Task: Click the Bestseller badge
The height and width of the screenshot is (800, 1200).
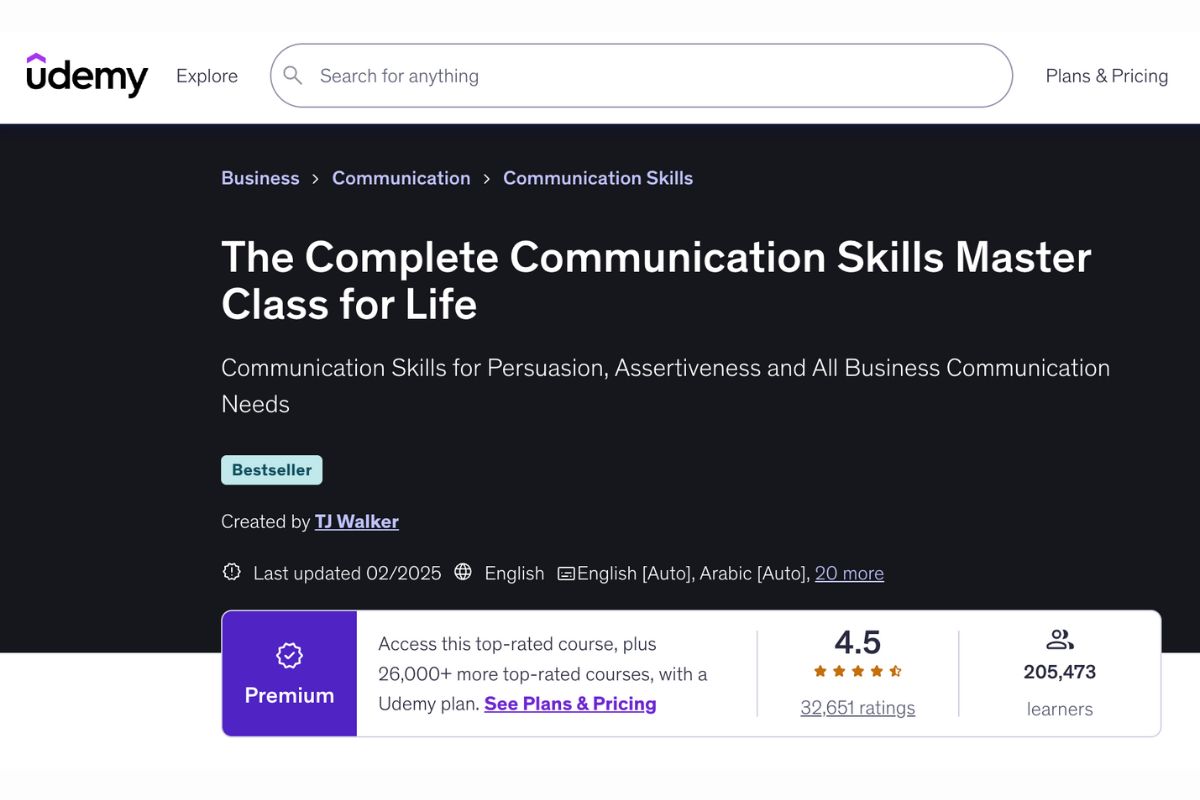Action: (x=272, y=470)
